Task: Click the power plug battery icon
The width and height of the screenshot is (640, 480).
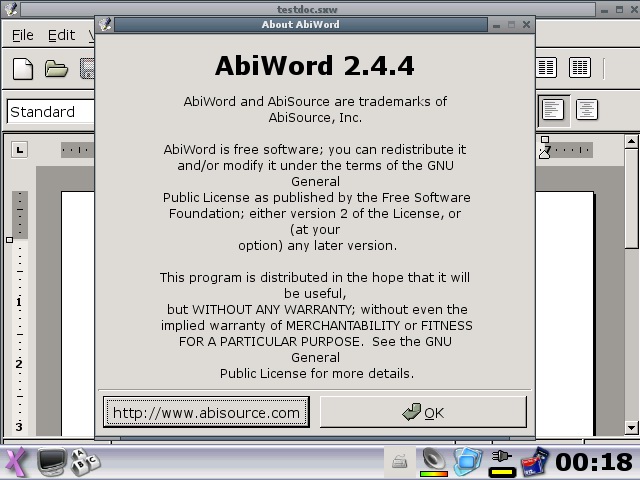Action: coord(501,461)
